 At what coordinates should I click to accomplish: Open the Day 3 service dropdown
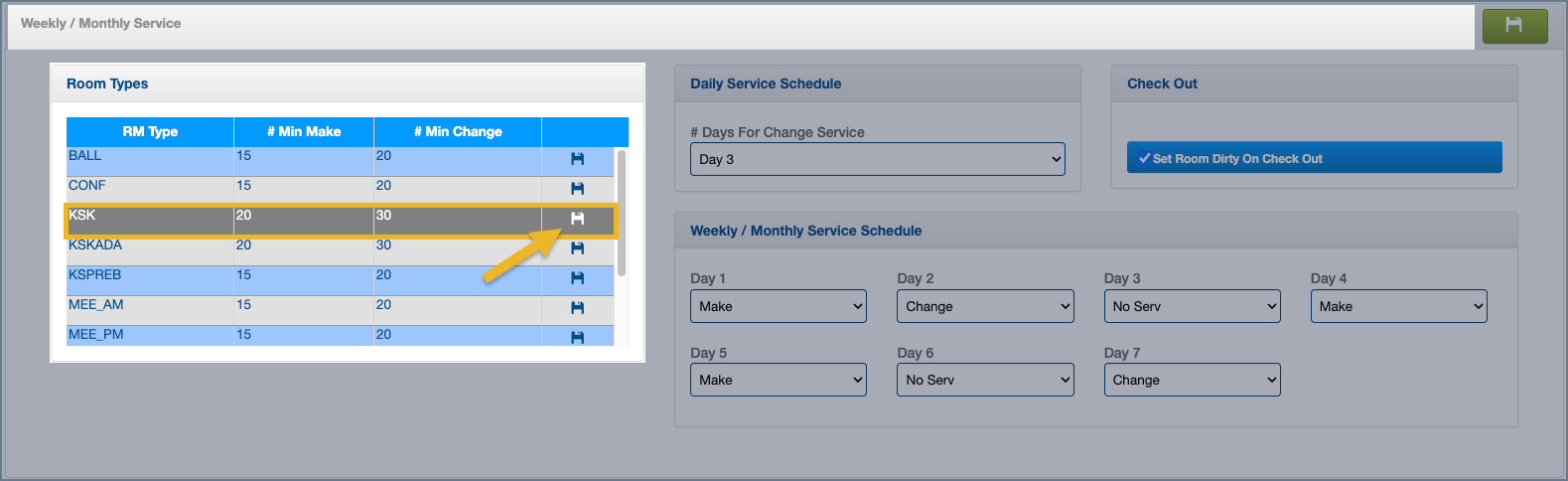(1192, 306)
